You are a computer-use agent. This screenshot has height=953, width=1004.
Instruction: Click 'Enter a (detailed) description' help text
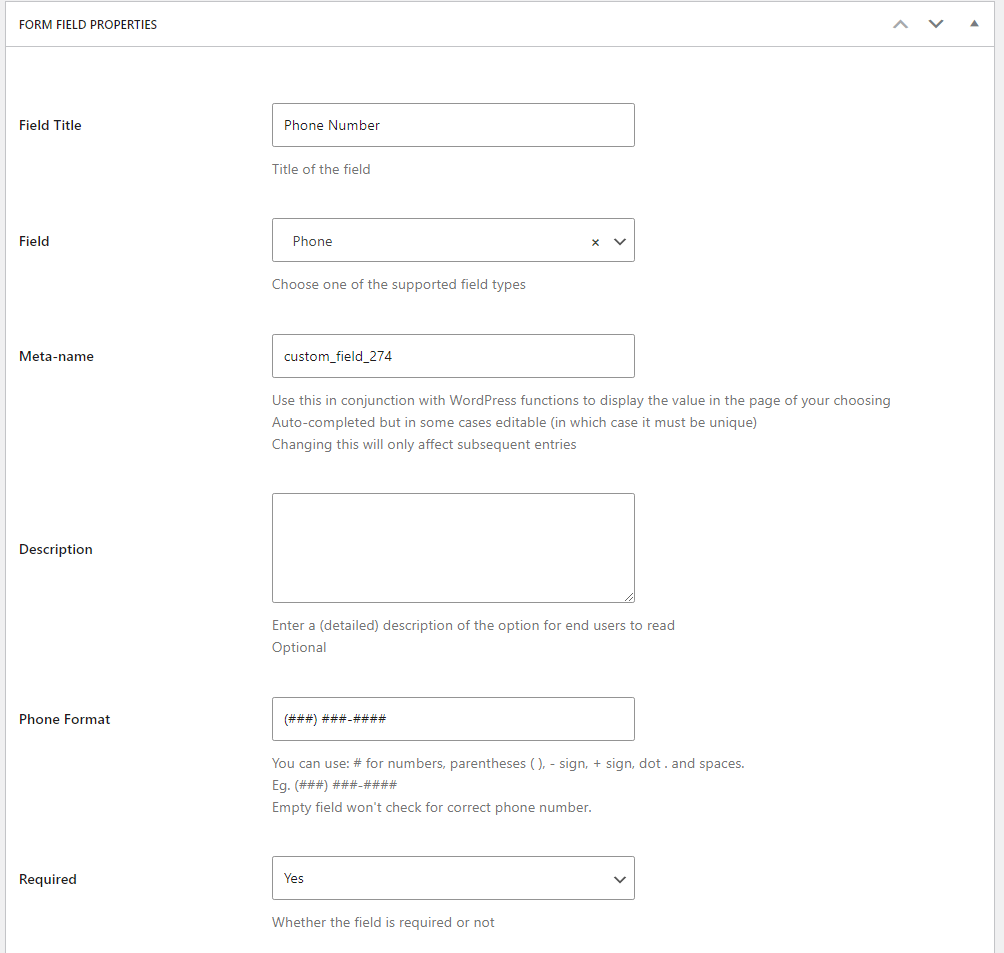pos(473,626)
